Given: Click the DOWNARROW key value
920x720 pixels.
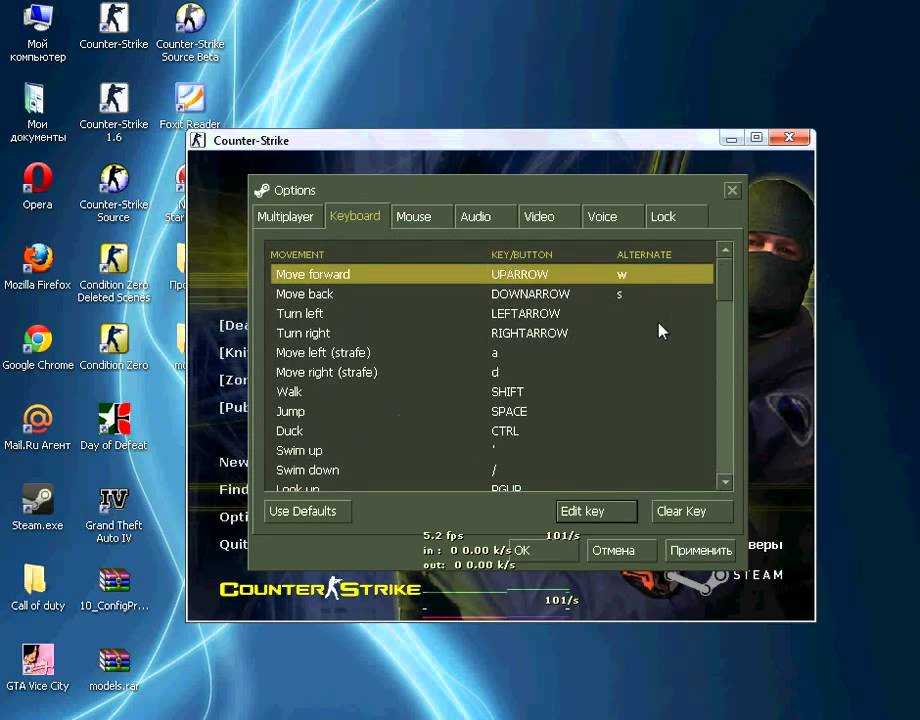Looking at the screenshot, I should tap(530, 294).
